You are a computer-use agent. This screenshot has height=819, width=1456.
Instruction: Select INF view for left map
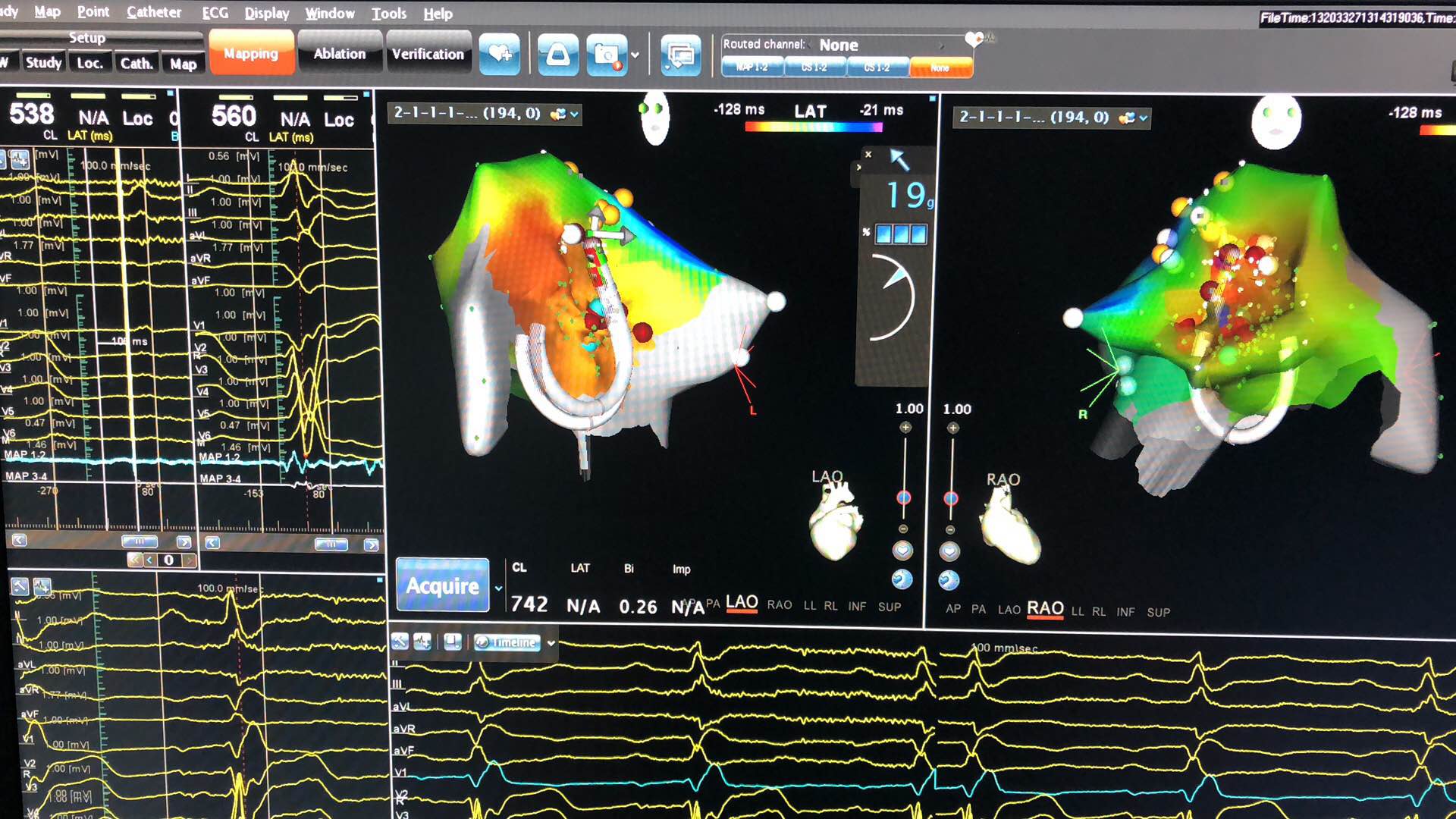click(x=857, y=607)
